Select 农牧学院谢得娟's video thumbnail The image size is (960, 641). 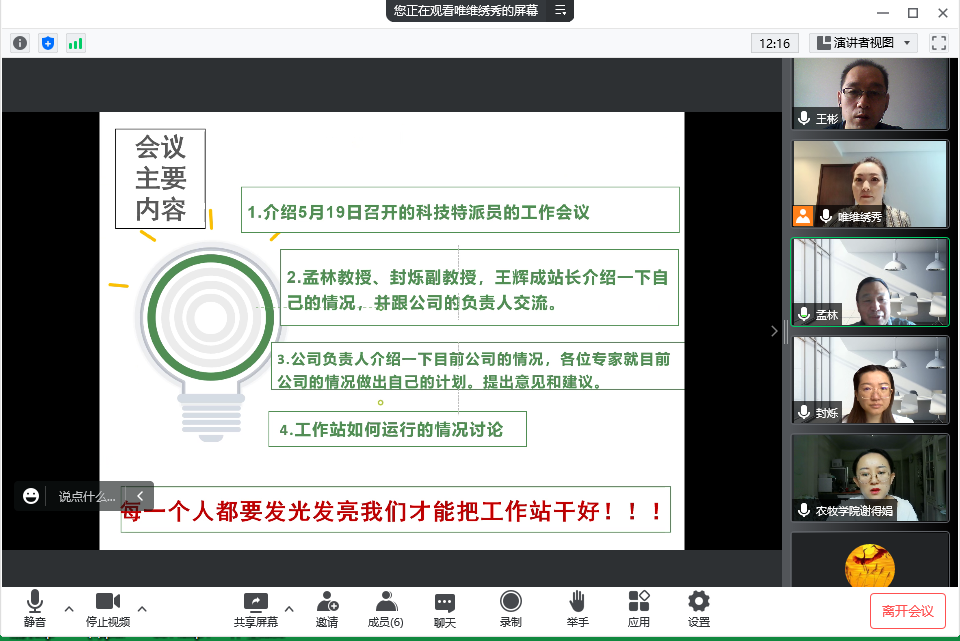[870, 478]
